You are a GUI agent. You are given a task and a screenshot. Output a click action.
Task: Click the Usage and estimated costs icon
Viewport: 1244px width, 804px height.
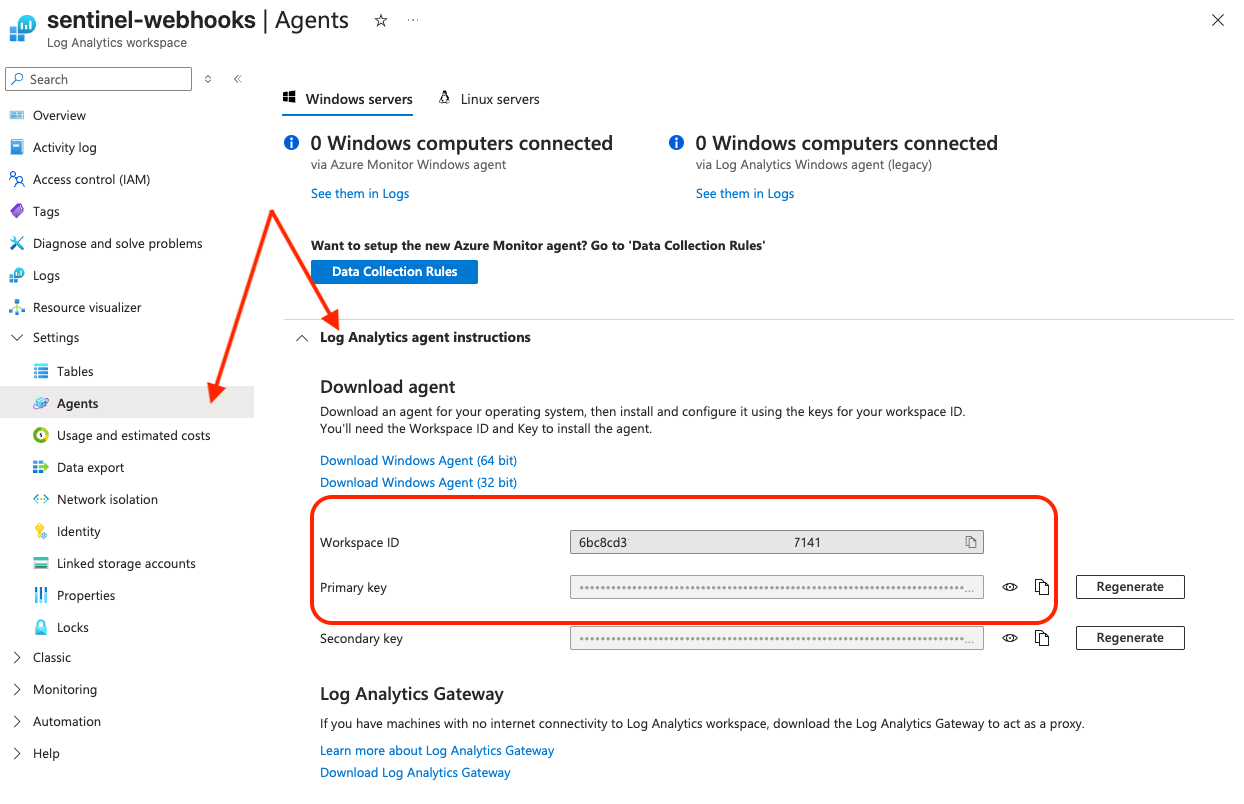[x=41, y=436]
